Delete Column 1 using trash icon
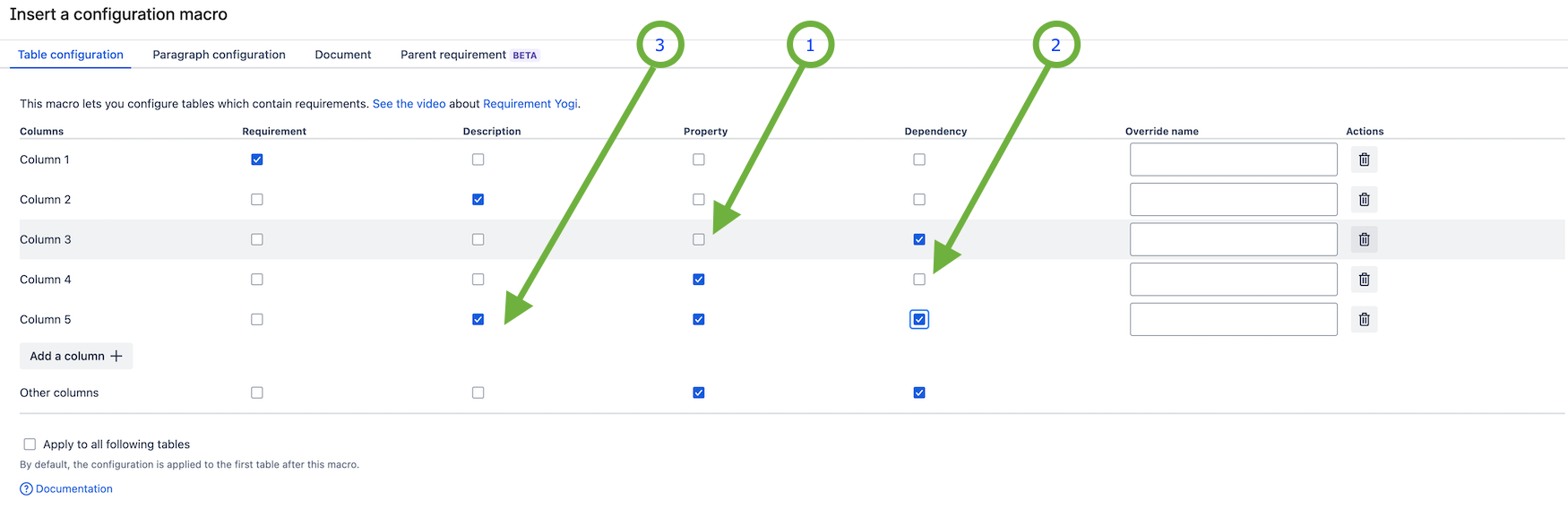The width and height of the screenshot is (1568, 509). [1364, 160]
